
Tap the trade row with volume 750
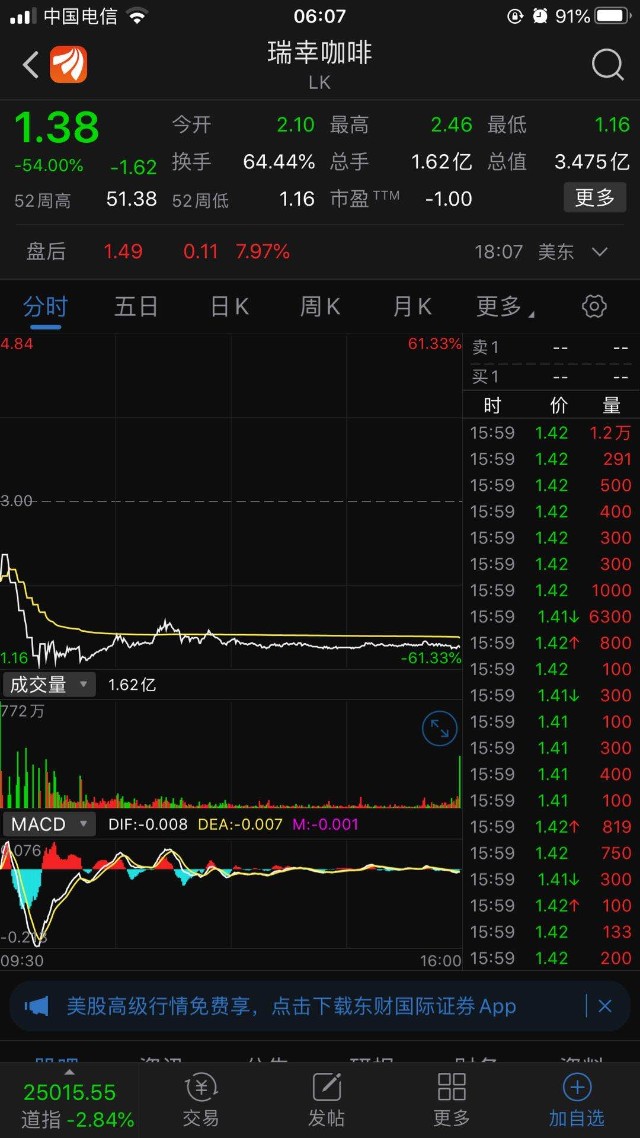(x=551, y=853)
